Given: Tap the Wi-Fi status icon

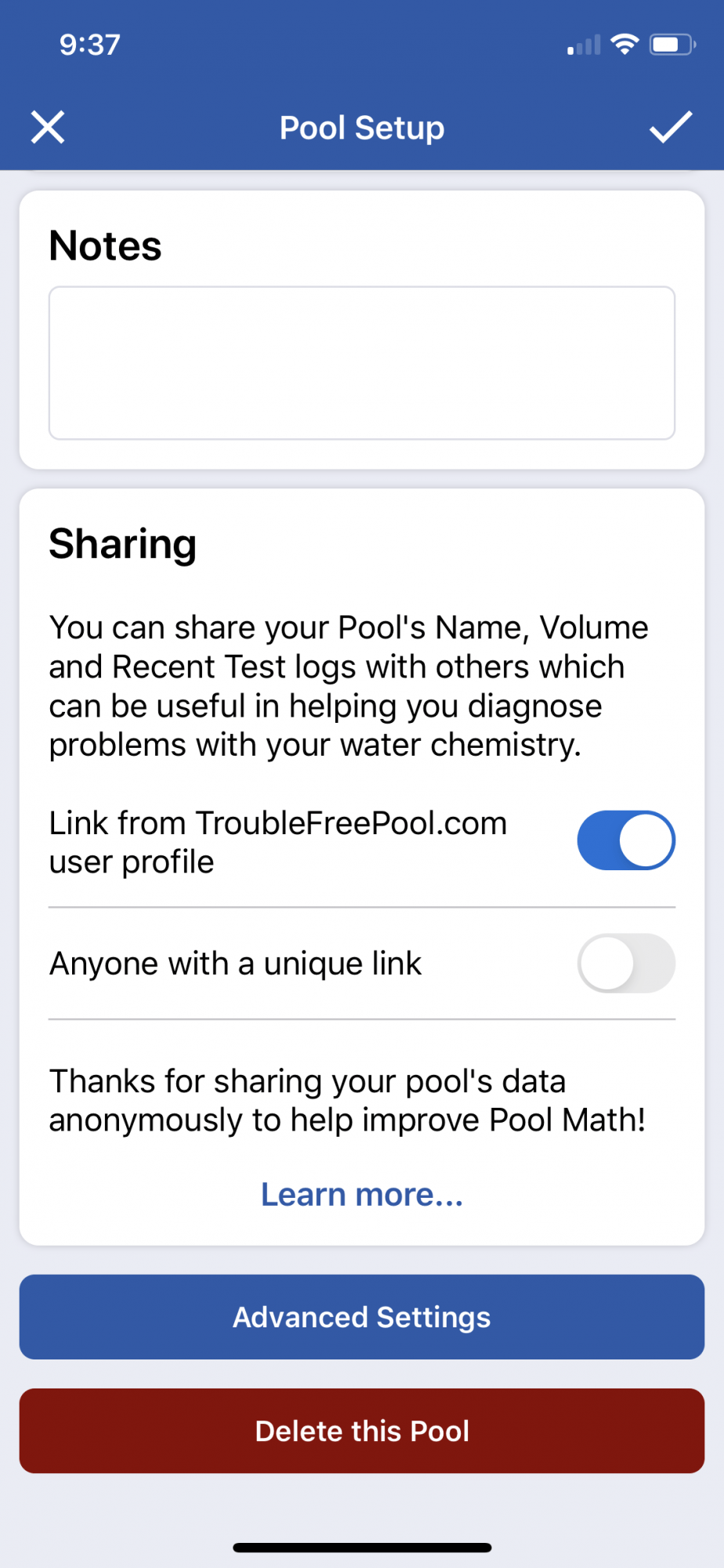Looking at the screenshot, I should pos(624,45).
